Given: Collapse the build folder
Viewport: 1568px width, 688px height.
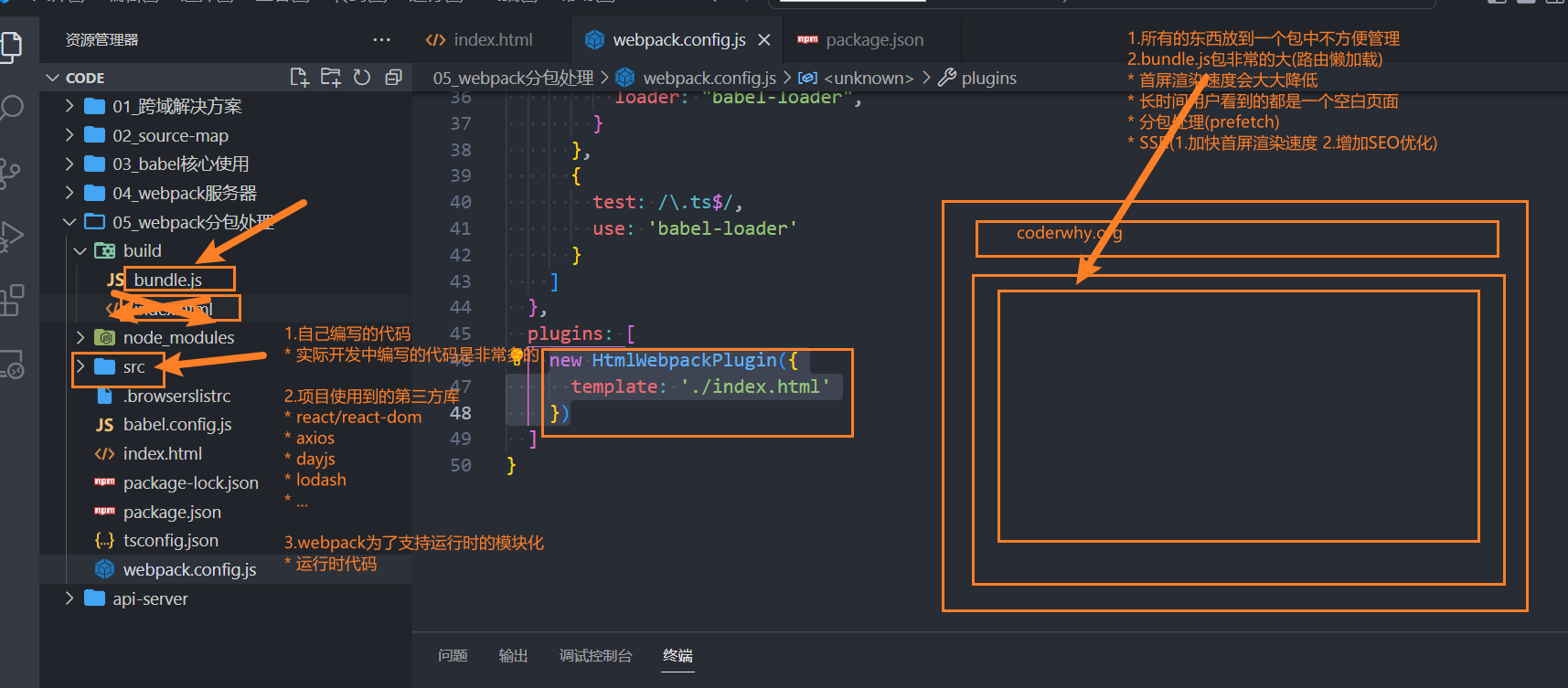Looking at the screenshot, I should (x=80, y=250).
